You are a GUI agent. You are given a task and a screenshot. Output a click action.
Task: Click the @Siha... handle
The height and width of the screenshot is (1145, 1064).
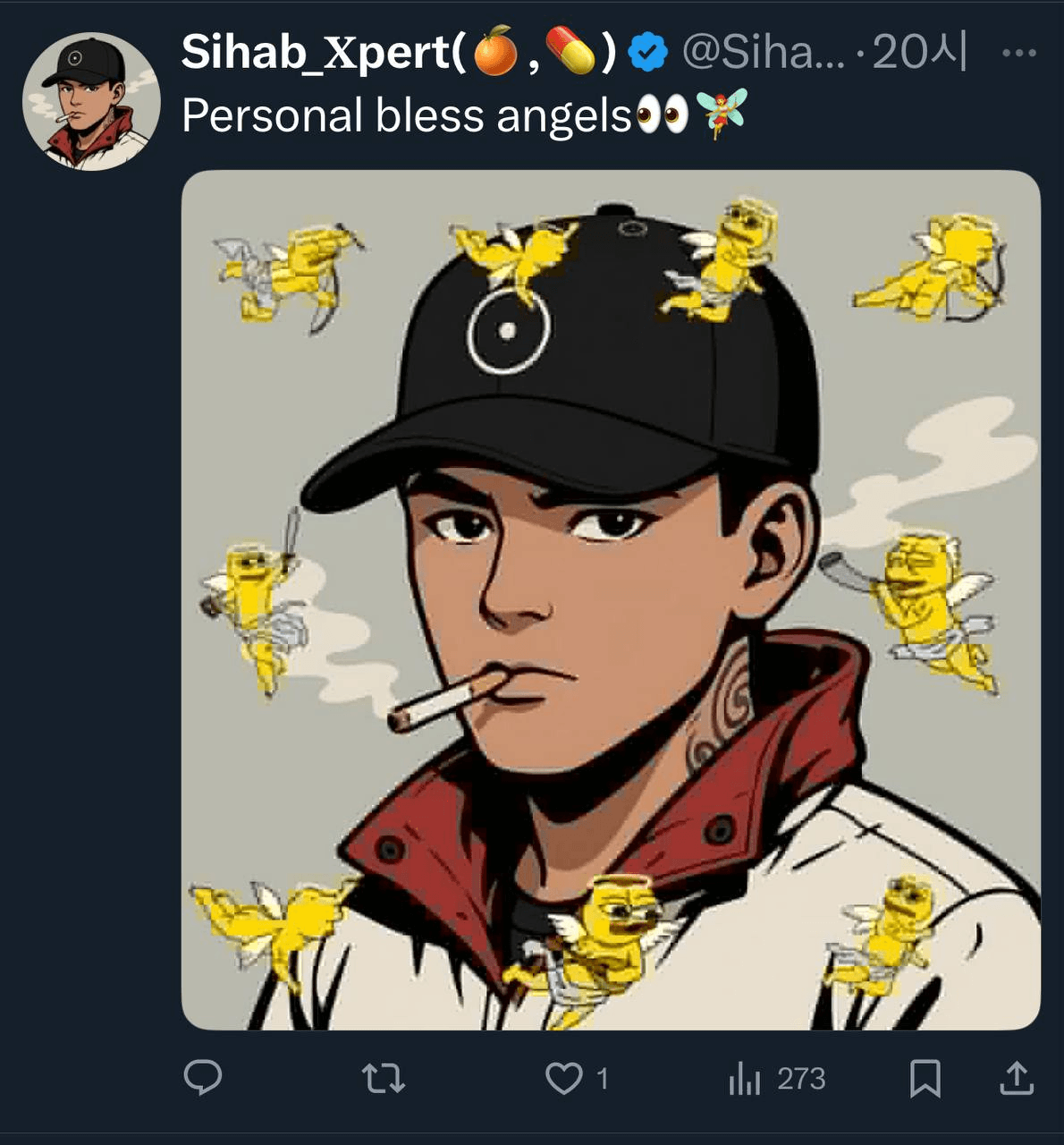tap(763, 53)
